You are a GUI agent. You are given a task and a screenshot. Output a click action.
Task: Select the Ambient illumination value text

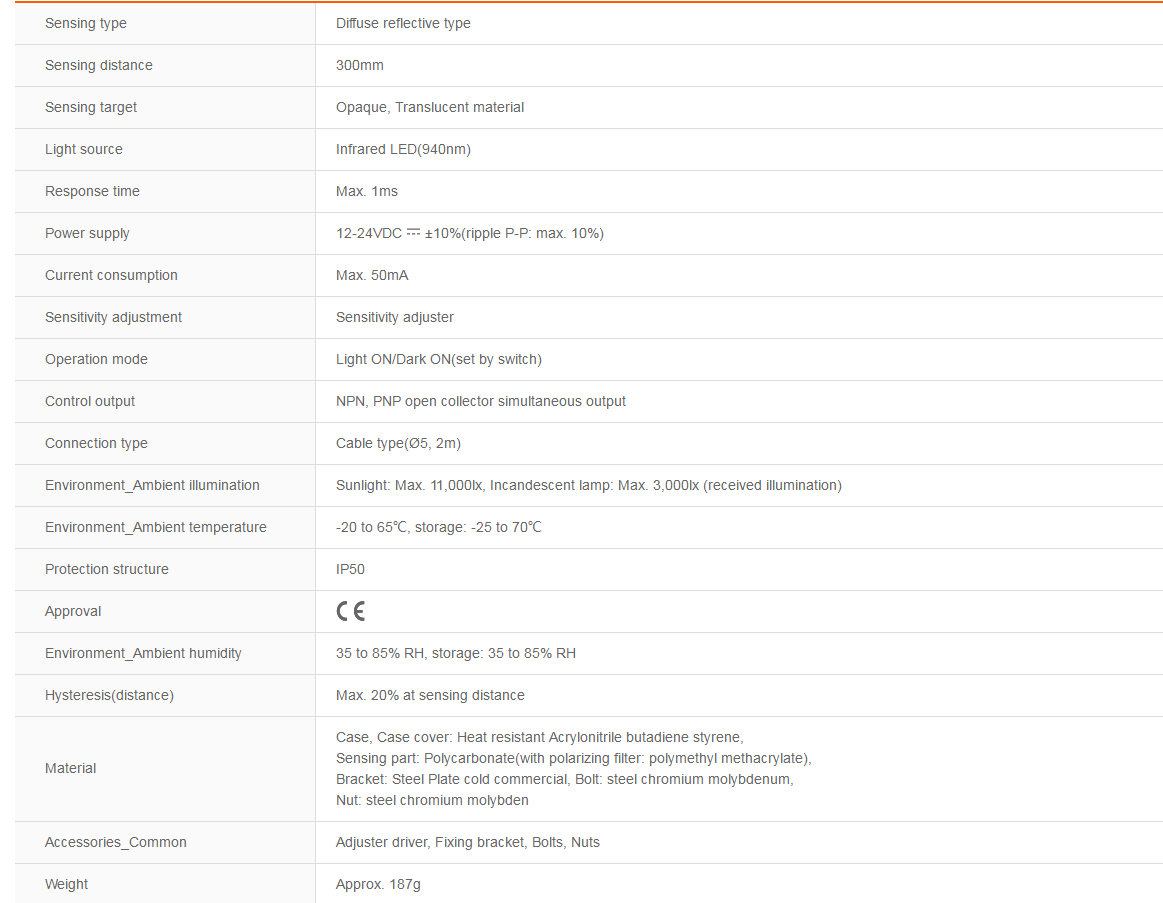pyautogui.click(x=589, y=485)
